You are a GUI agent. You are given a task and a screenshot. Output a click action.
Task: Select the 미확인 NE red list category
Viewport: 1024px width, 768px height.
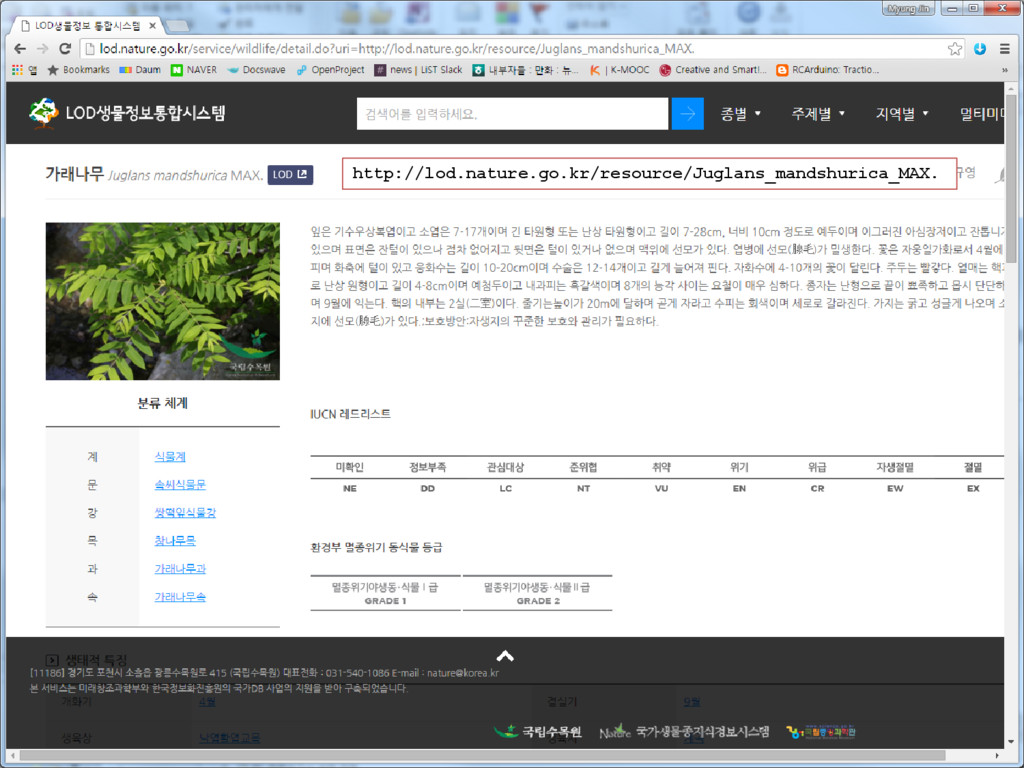click(x=349, y=477)
